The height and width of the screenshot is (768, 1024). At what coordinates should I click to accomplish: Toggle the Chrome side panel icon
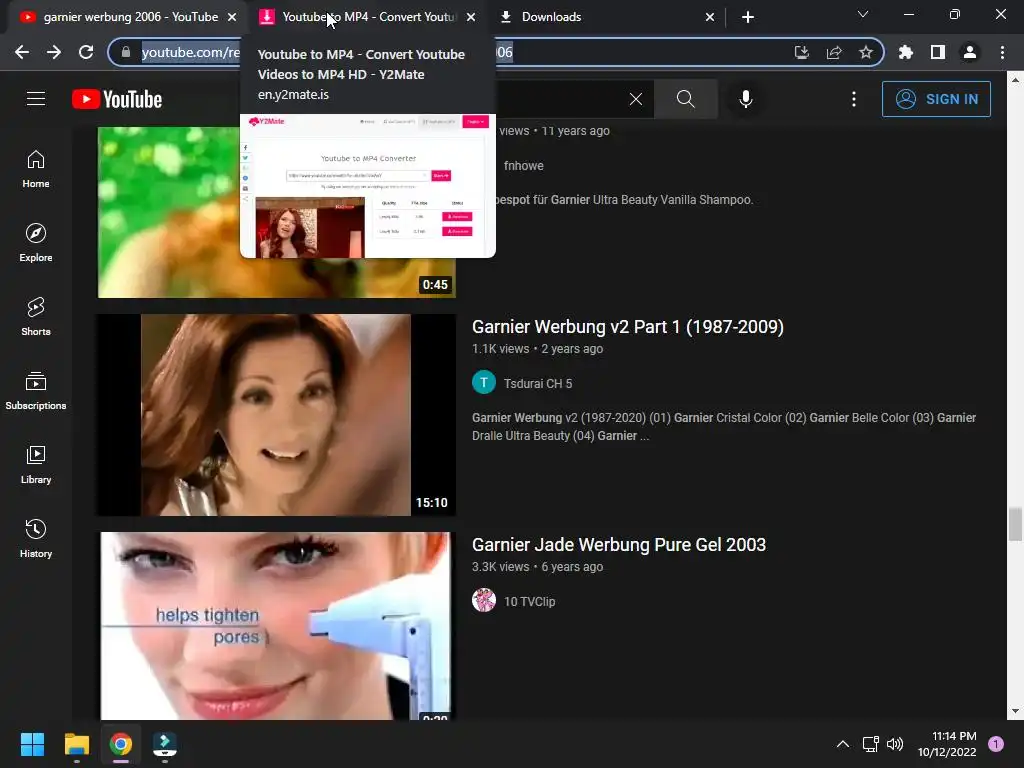coord(938,52)
